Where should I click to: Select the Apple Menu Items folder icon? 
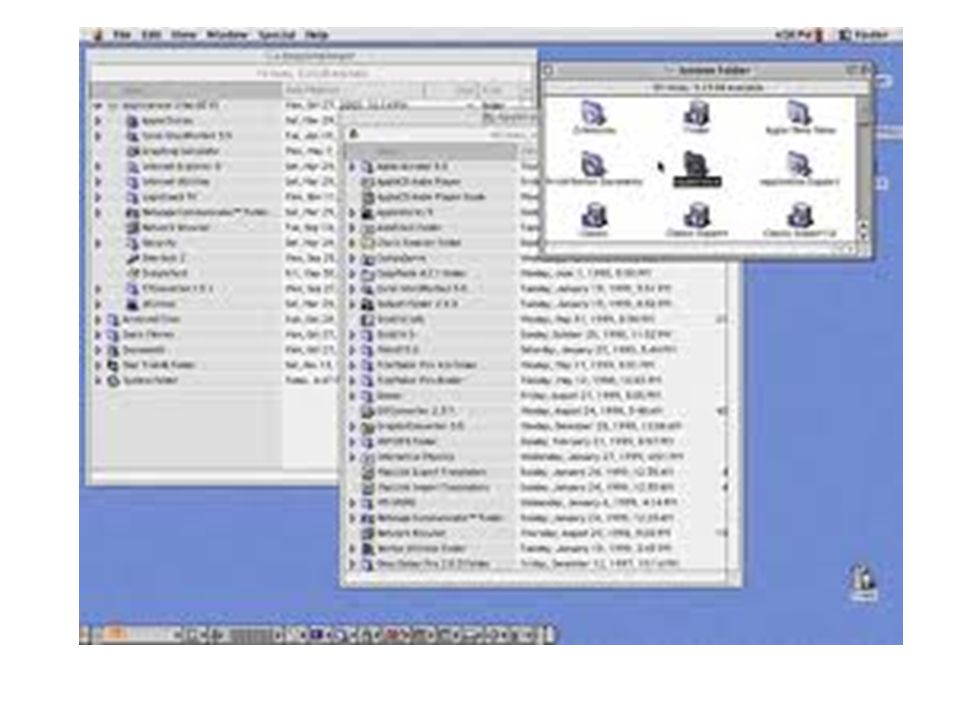800,118
